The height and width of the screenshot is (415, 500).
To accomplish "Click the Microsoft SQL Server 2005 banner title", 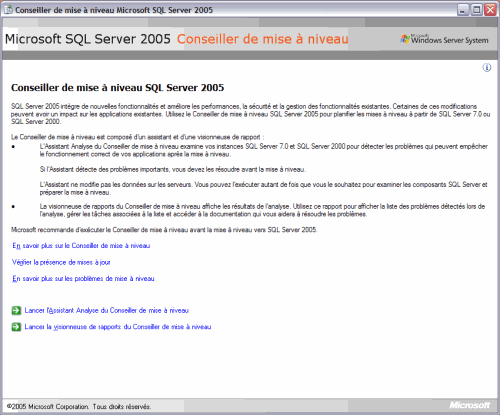I will [x=88, y=39].
